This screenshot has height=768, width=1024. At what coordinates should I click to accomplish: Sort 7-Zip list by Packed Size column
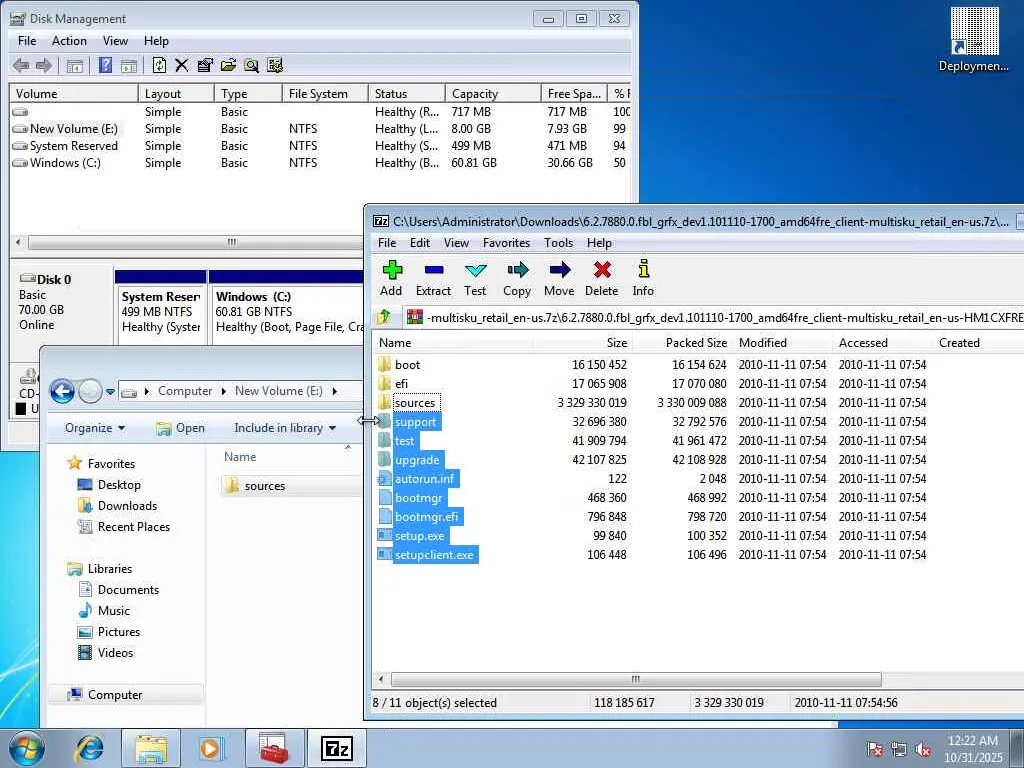tap(682, 343)
